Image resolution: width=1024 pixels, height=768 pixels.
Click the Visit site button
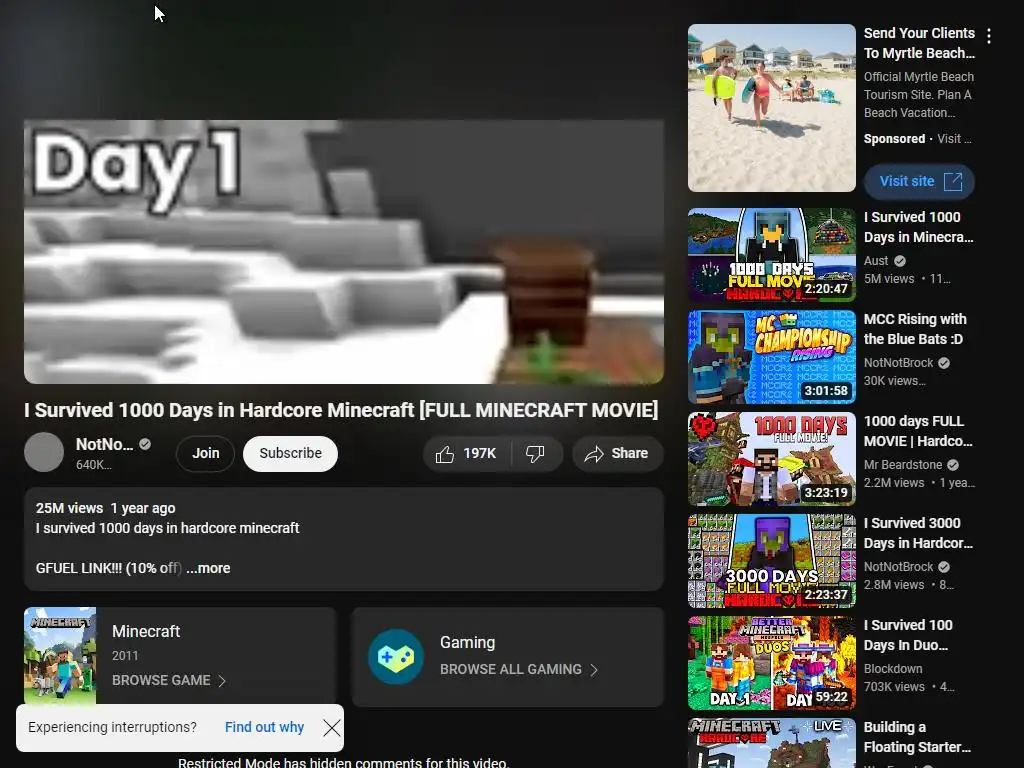[919, 182]
